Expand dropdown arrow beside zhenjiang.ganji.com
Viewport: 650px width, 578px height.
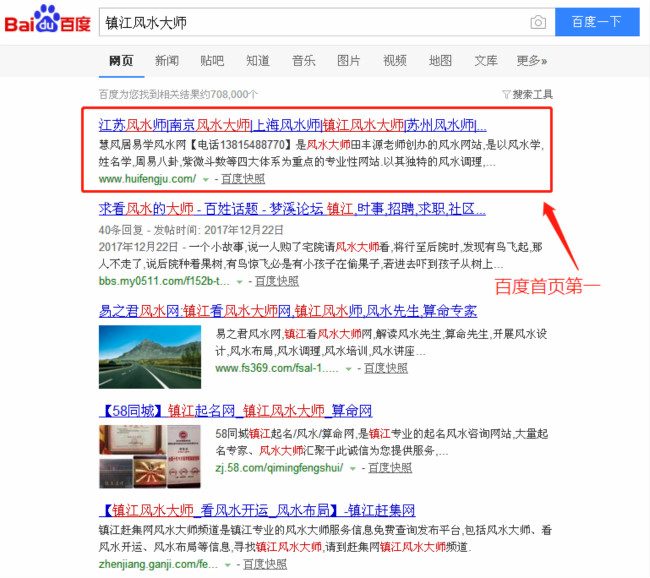click(228, 565)
